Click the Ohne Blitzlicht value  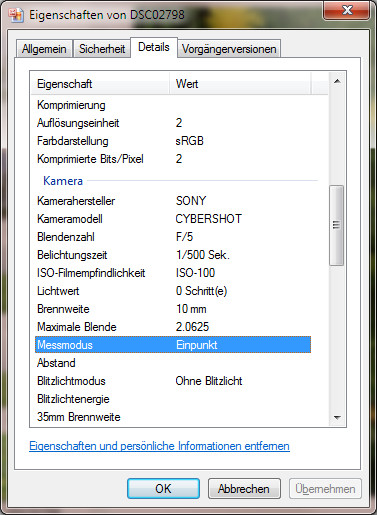pos(209,381)
